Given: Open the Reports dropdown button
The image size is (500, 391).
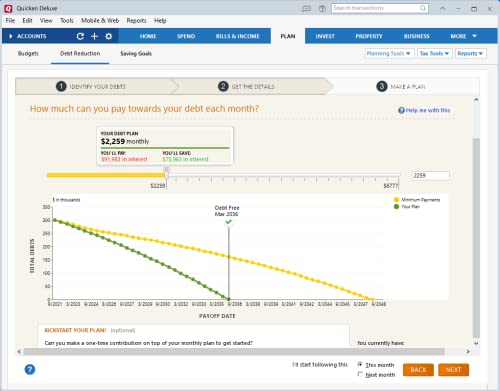Looking at the screenshot, I should click(470, 53).
